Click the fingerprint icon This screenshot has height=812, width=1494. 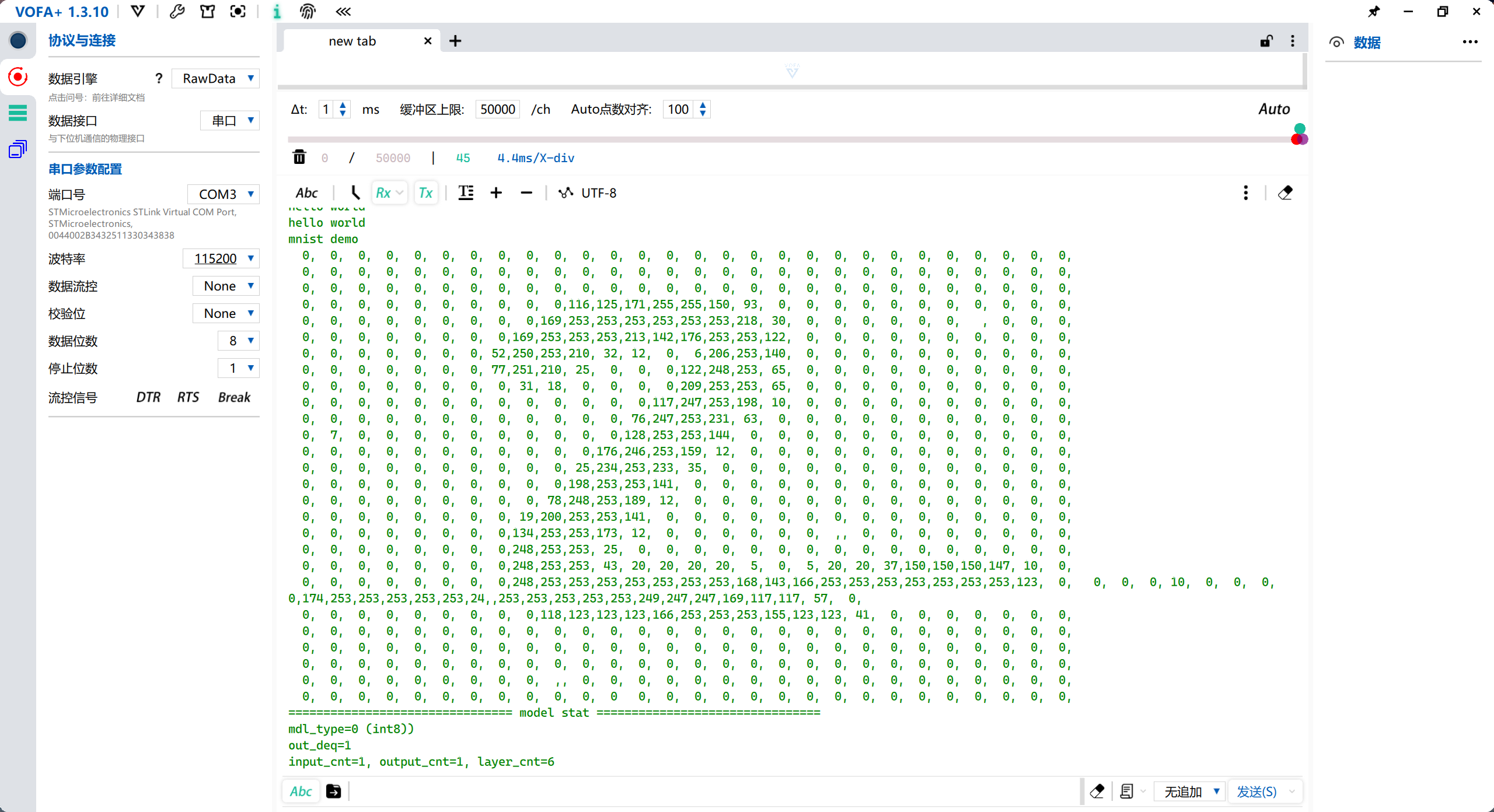coord(308,11)
